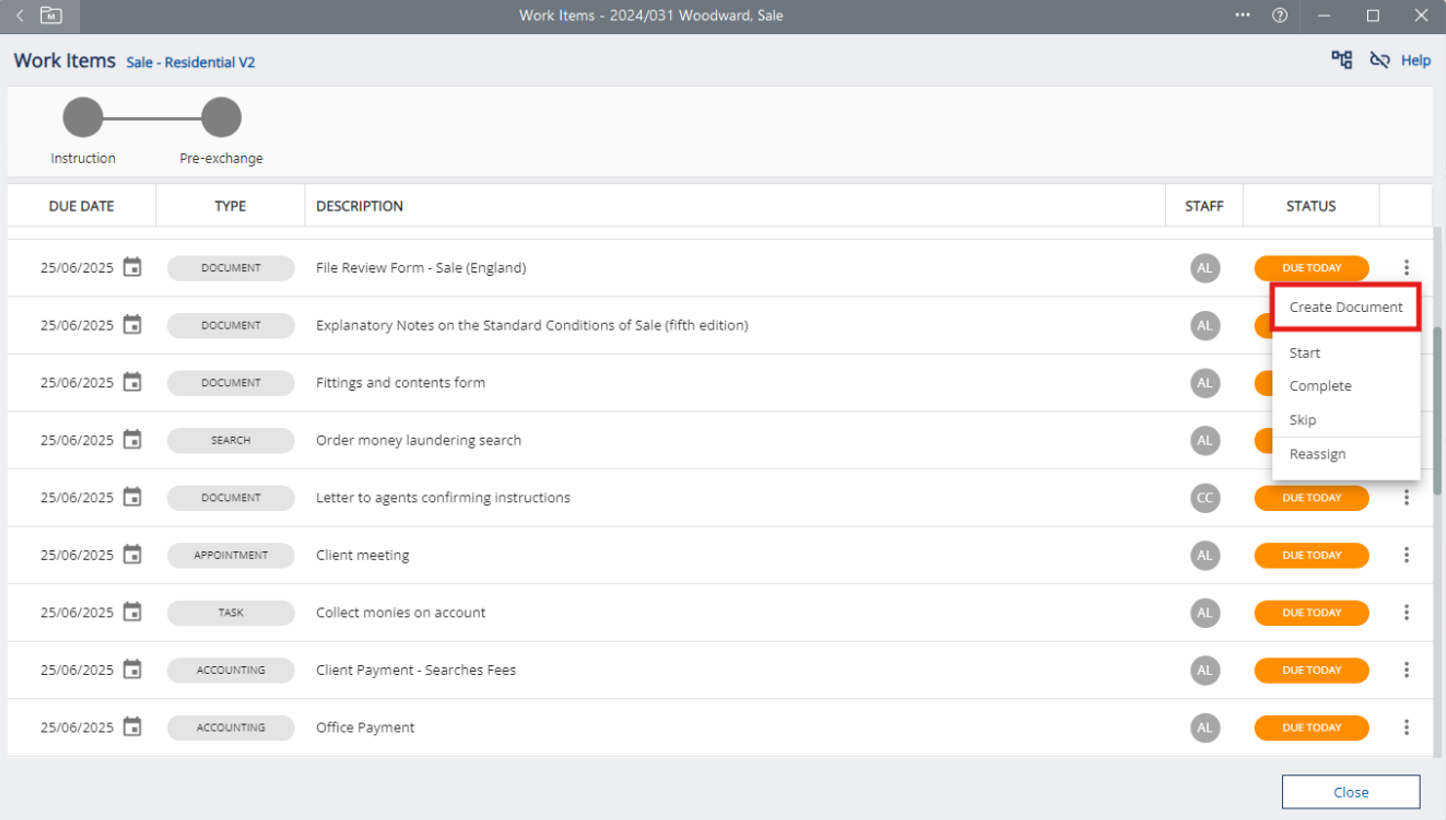Viewport: 1446px width, 820px height.
Task: Click the matter folder icon in title bar
Action: point(50,16)
